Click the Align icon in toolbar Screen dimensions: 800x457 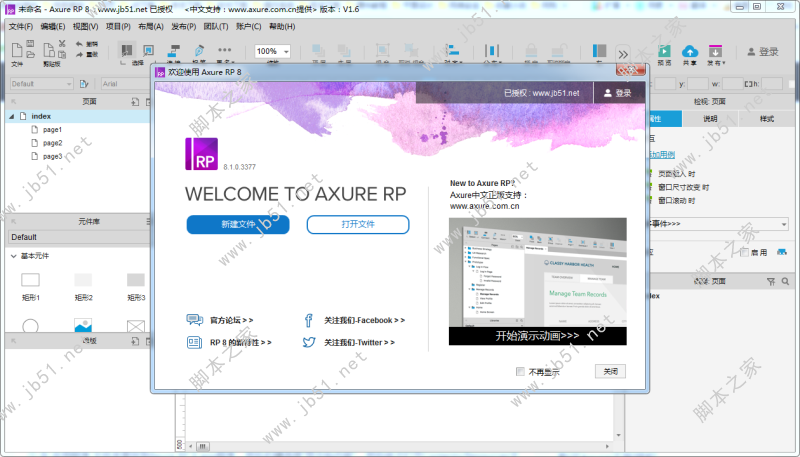coord(452,50)
